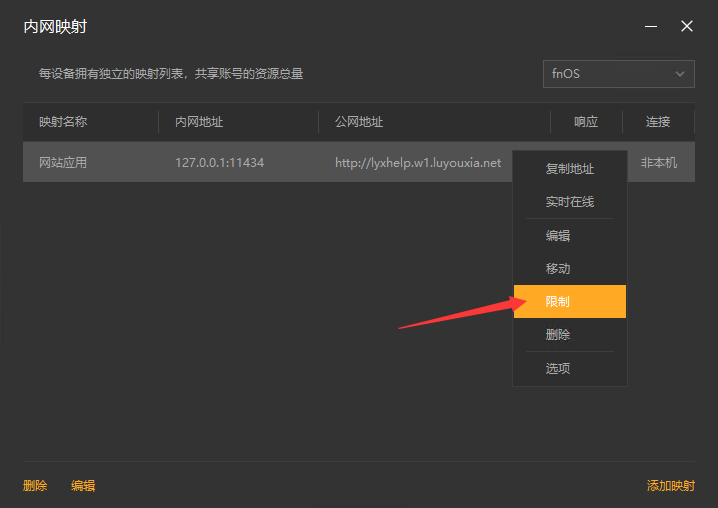
Task: Click the 添加映射 link
Action: tap(670, 486)
